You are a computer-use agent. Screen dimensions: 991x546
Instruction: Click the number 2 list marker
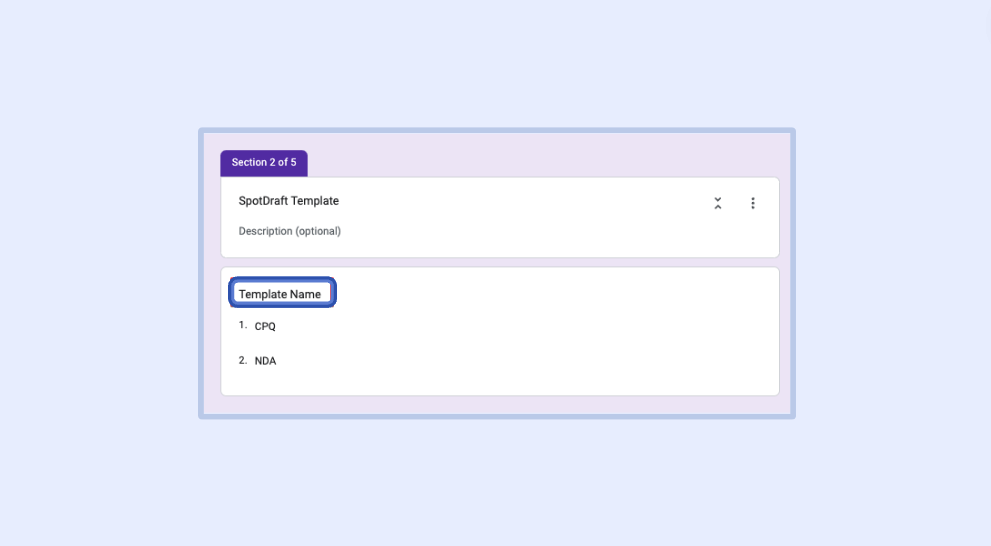click(242, 360)
